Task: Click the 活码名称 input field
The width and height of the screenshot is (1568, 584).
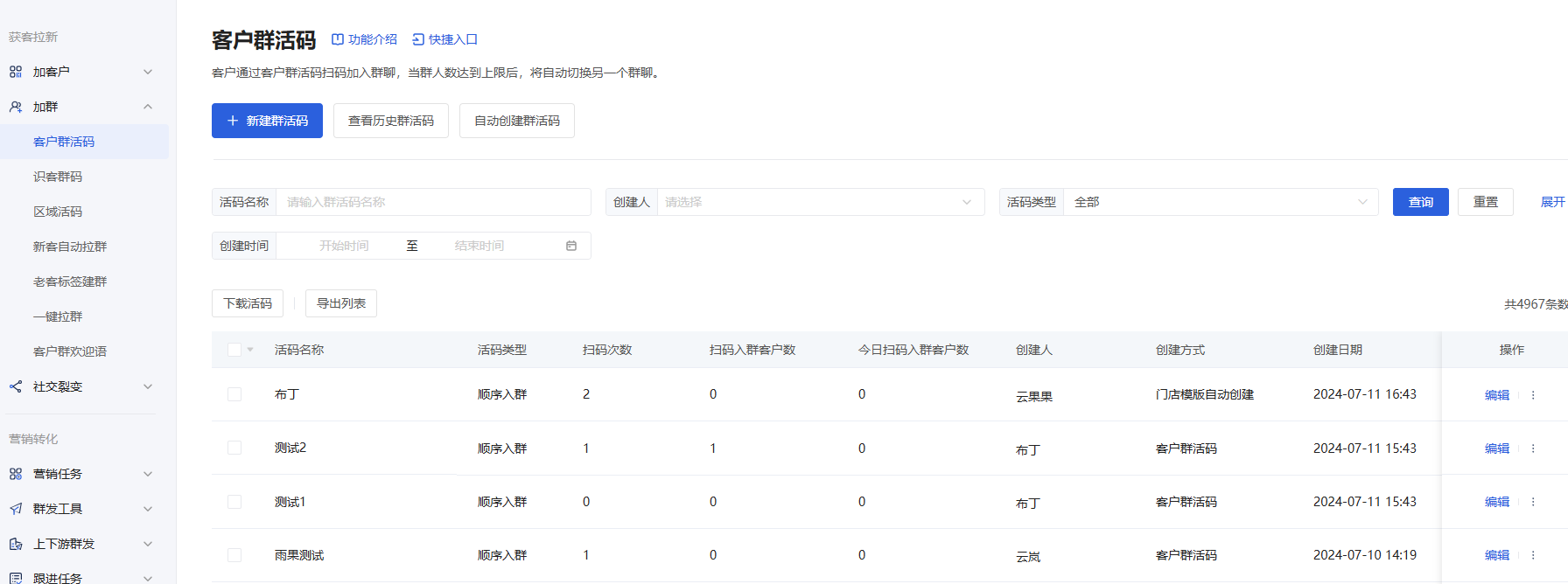Action: [433, 202]
